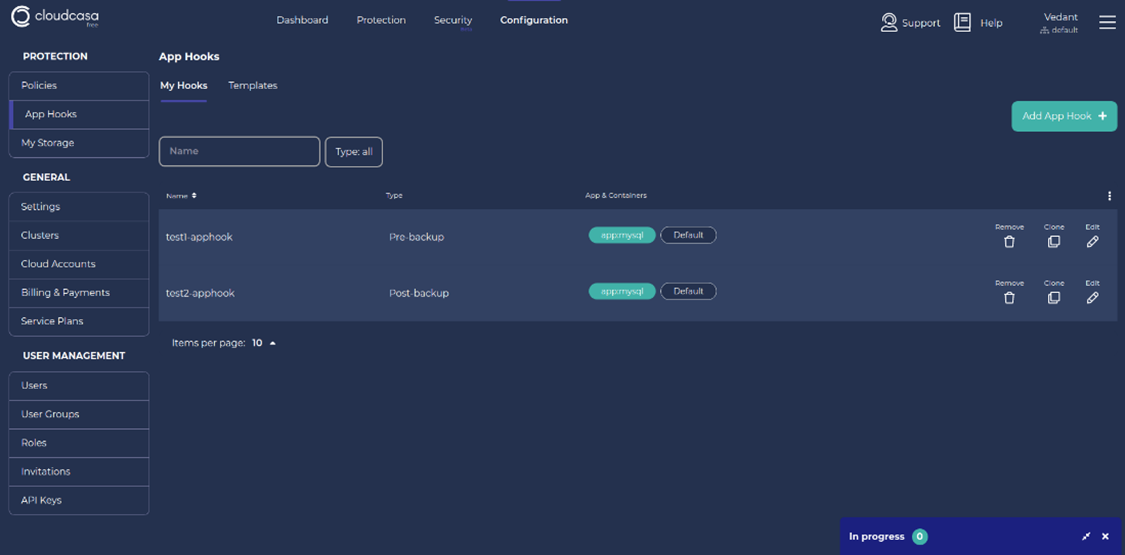Click app:mysql tag on test1-apphook row
1125x555 pixels.
(622, 235)
